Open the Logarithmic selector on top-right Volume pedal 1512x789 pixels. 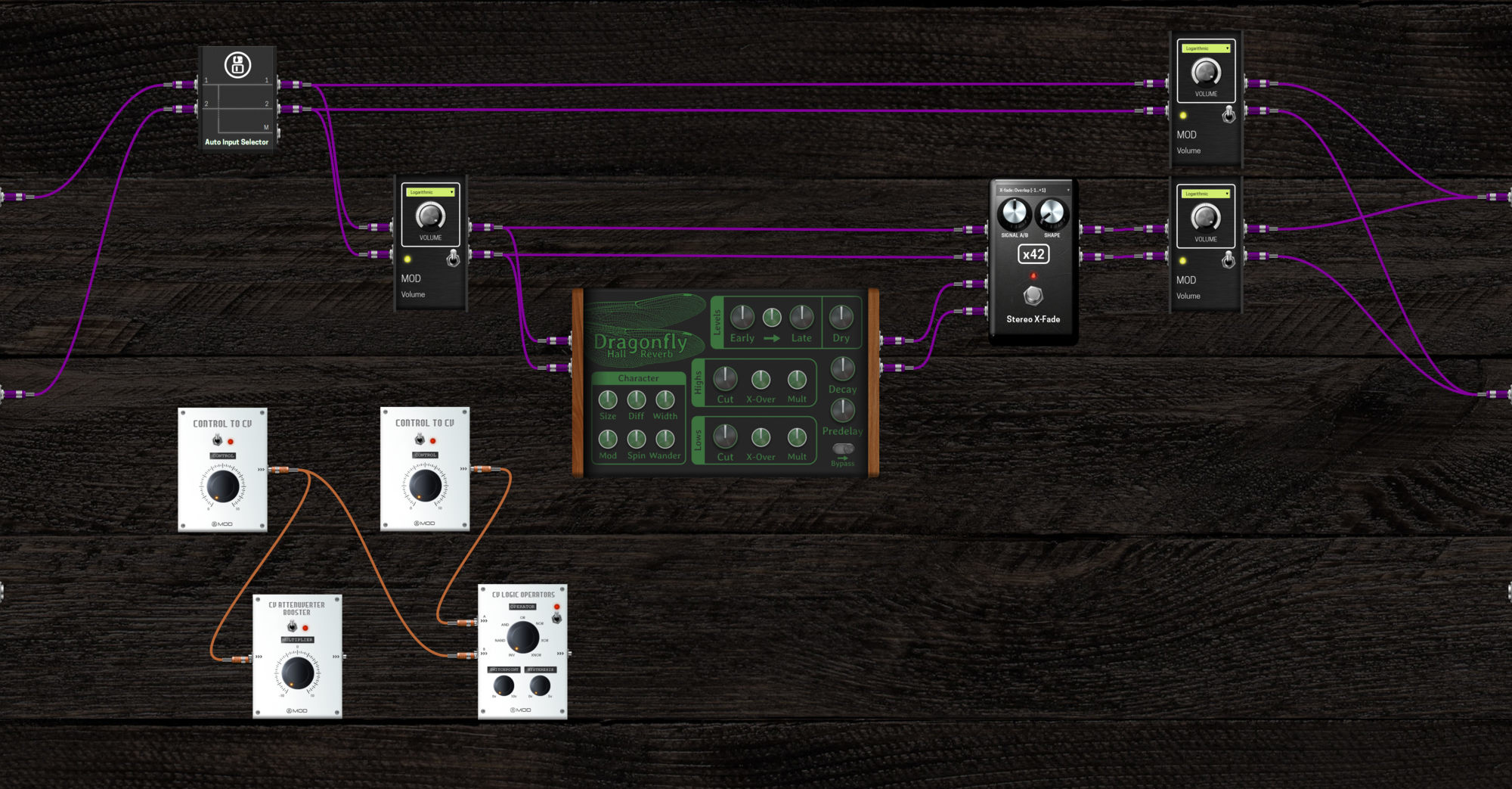coord(1205,47)
